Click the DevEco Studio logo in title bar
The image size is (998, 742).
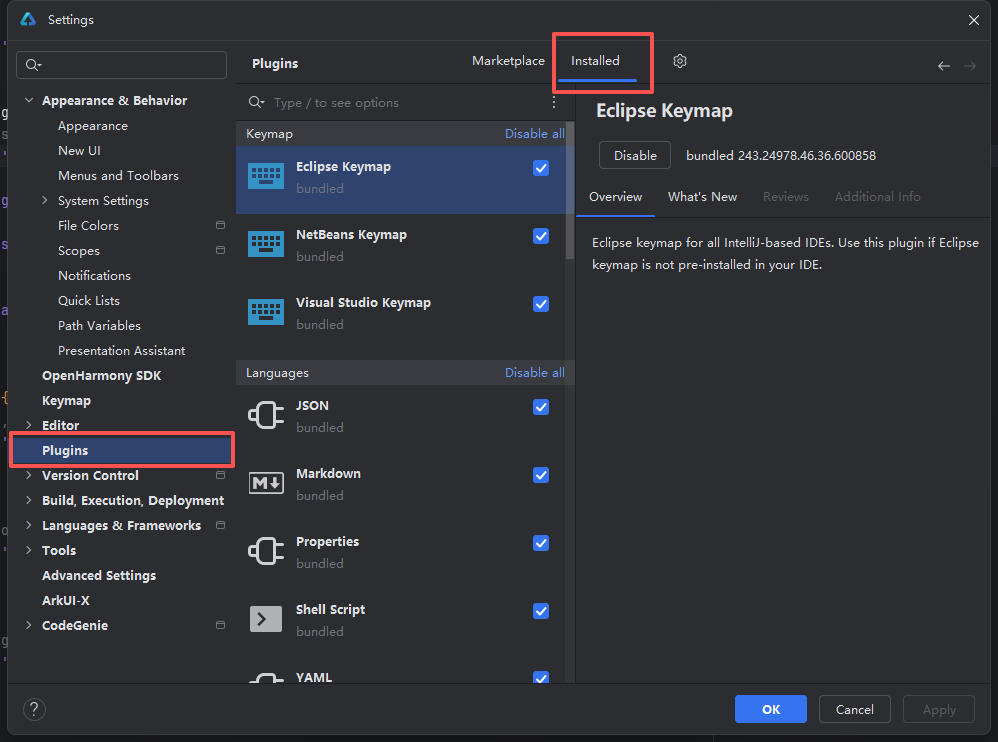point(28,20)
